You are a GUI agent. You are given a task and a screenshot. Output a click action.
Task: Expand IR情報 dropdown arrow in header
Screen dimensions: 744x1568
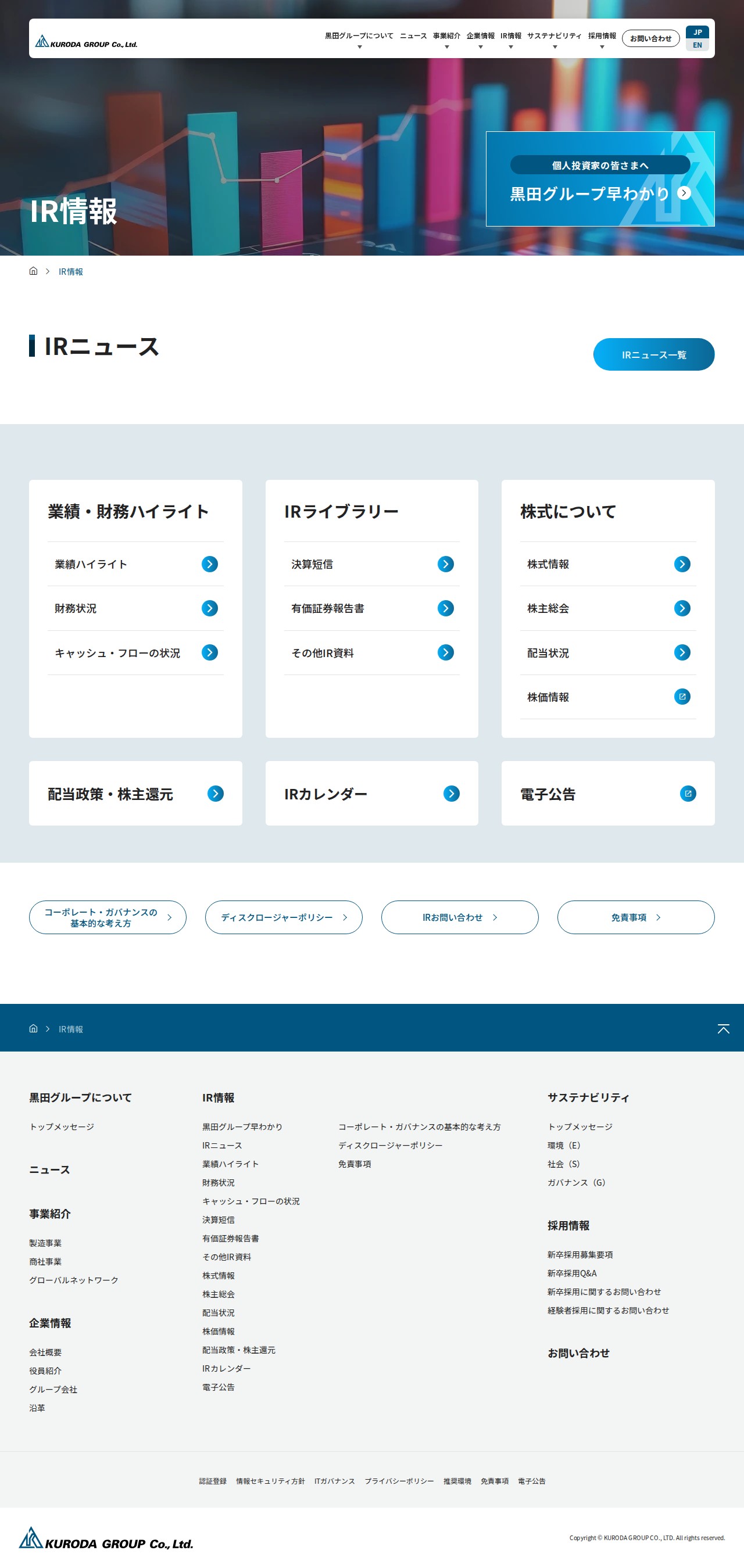point(511,47)
